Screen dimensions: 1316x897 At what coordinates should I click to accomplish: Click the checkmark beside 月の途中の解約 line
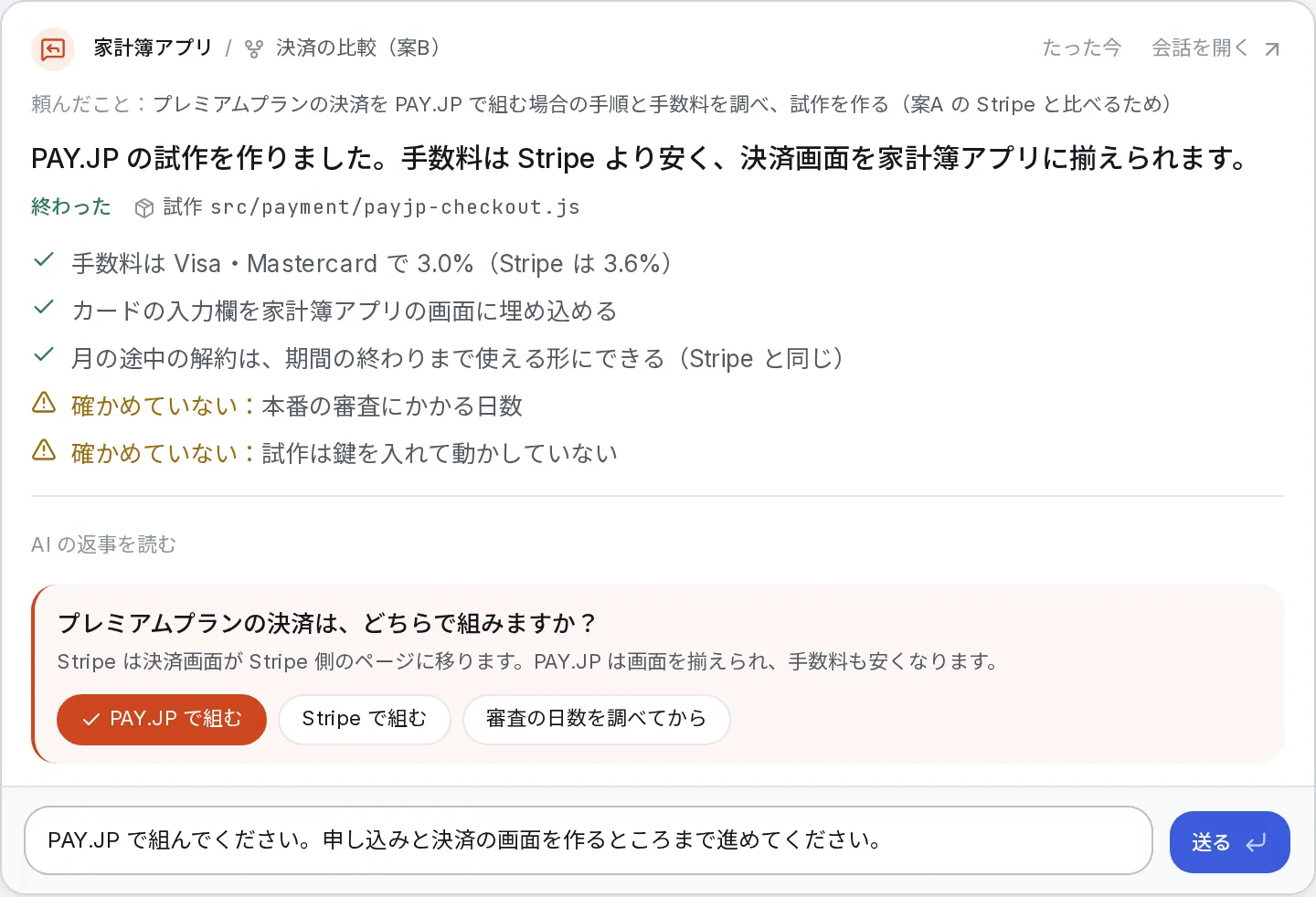44,355
